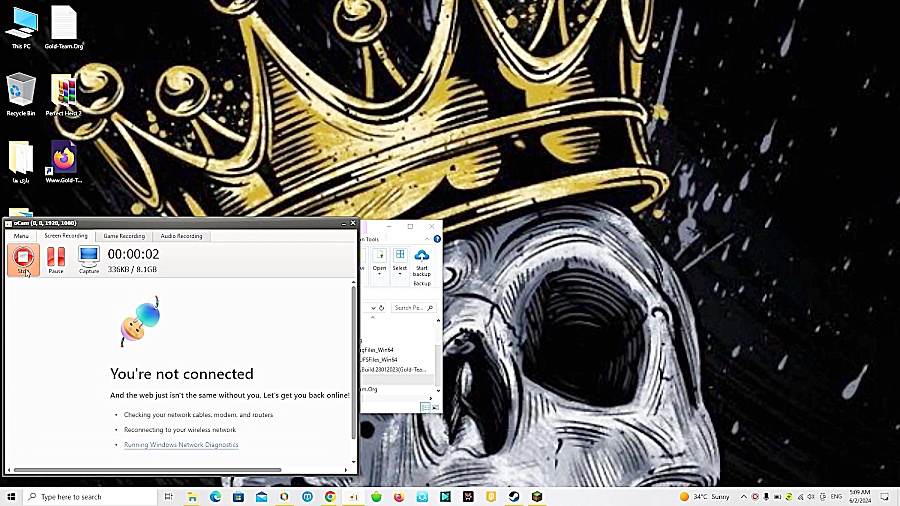Pause the oCam recording

pos(56,259)
